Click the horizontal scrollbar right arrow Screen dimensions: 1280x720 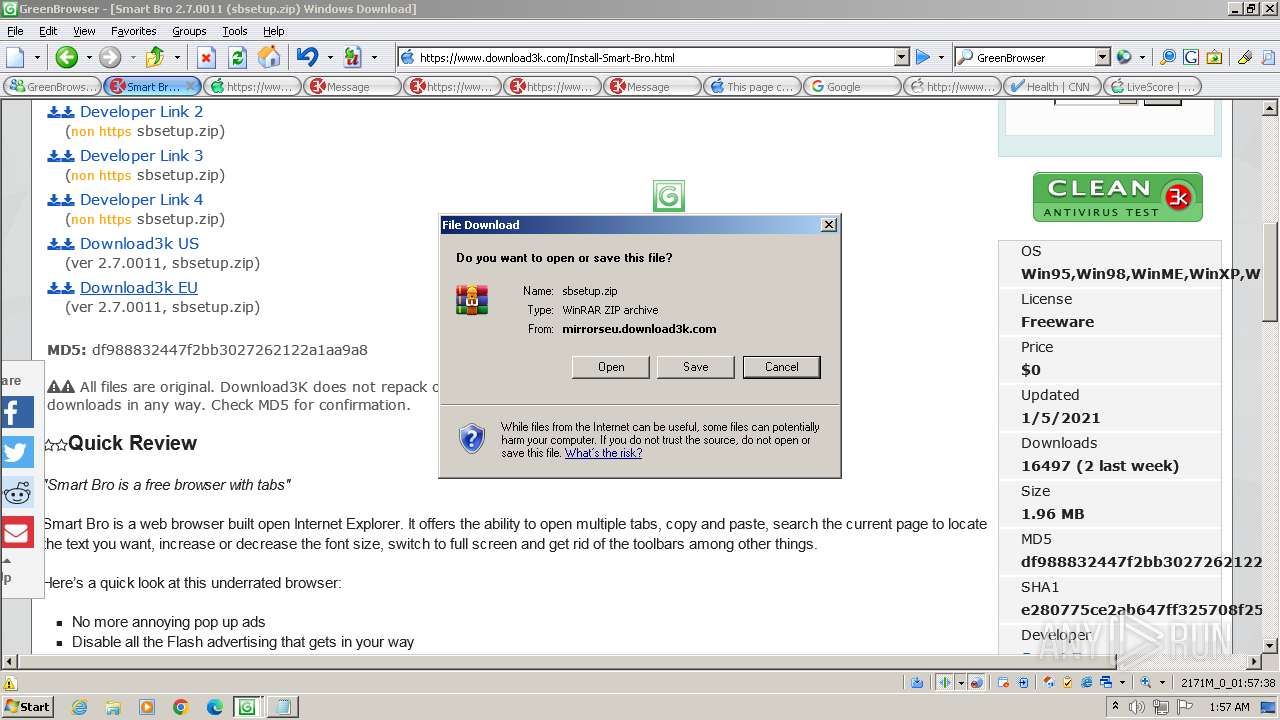(x=1253, y=661)
